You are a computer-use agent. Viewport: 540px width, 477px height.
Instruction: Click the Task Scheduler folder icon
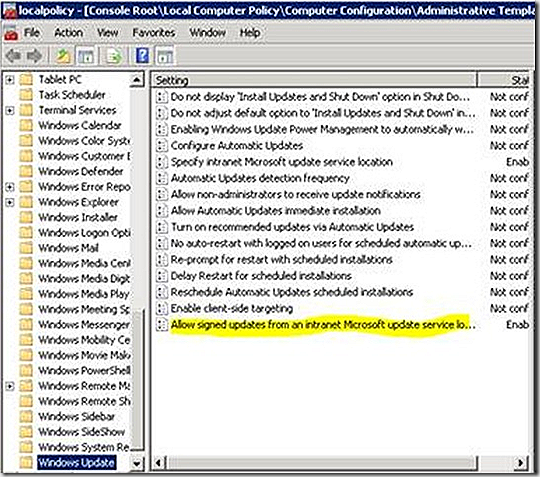click(x=26, y=94)
